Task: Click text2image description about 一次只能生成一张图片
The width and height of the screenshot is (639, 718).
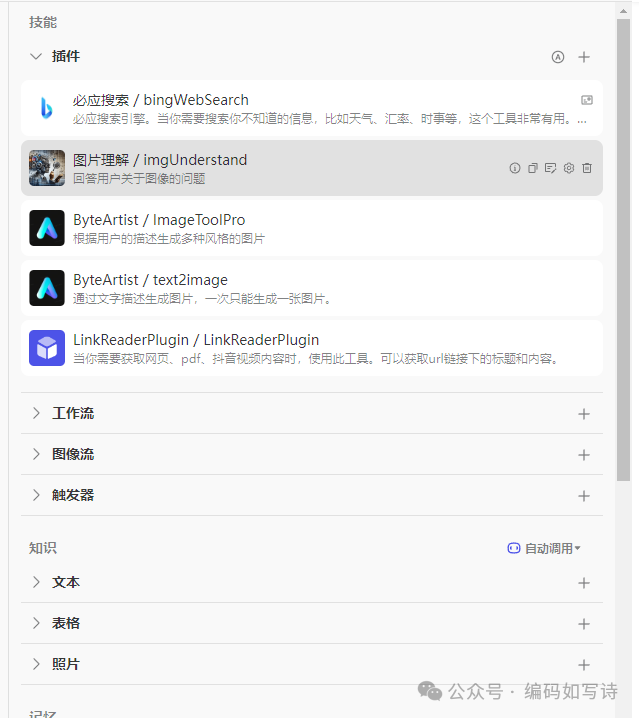Action: 202,299
